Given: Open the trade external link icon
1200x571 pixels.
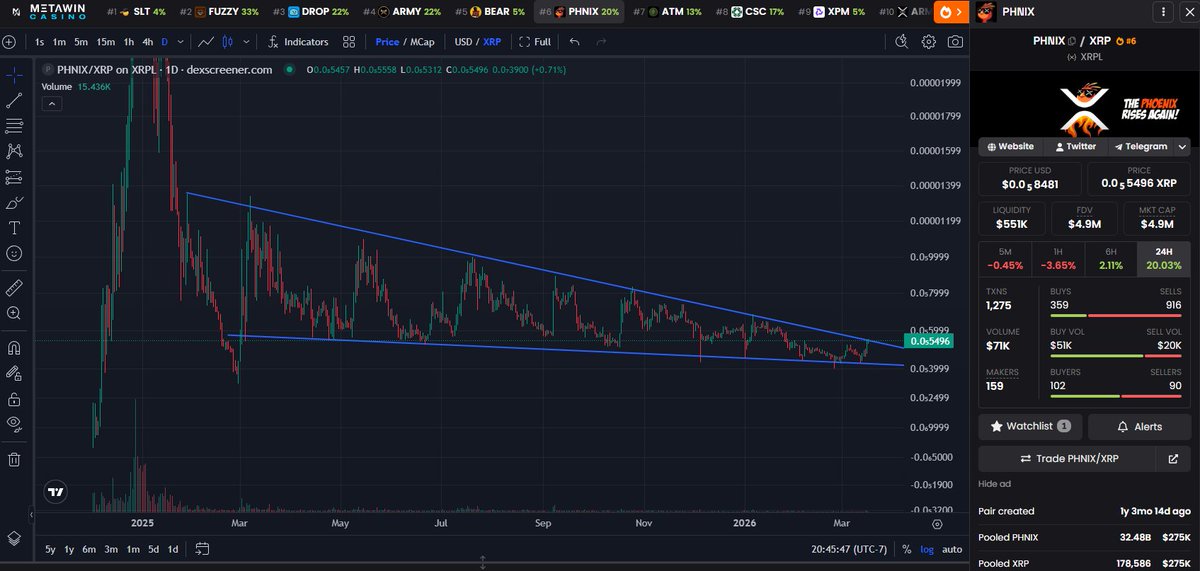Looking at the screenshot, I should 1173,458.
